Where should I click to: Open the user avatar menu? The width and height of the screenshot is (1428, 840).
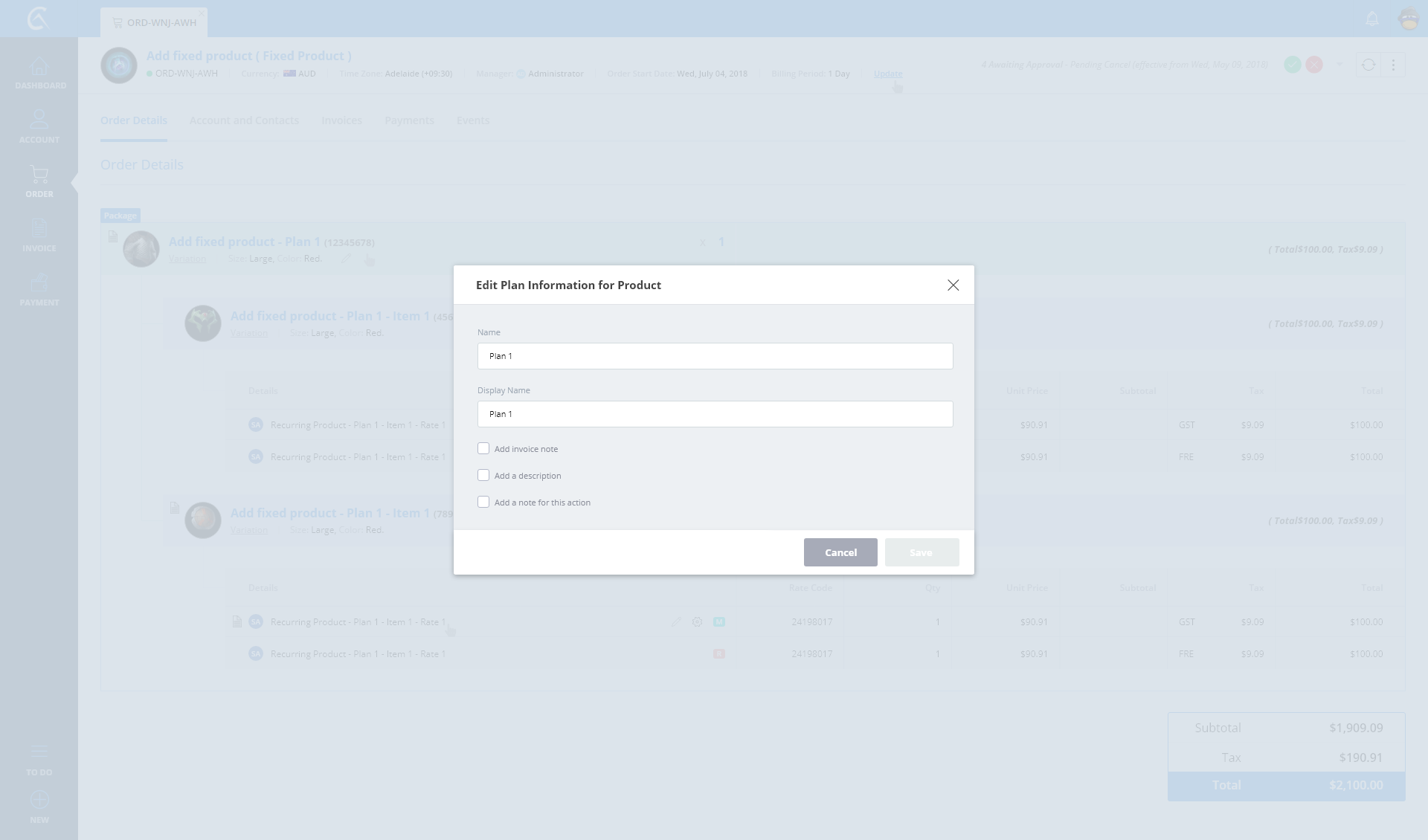(x=1409, y=19)
